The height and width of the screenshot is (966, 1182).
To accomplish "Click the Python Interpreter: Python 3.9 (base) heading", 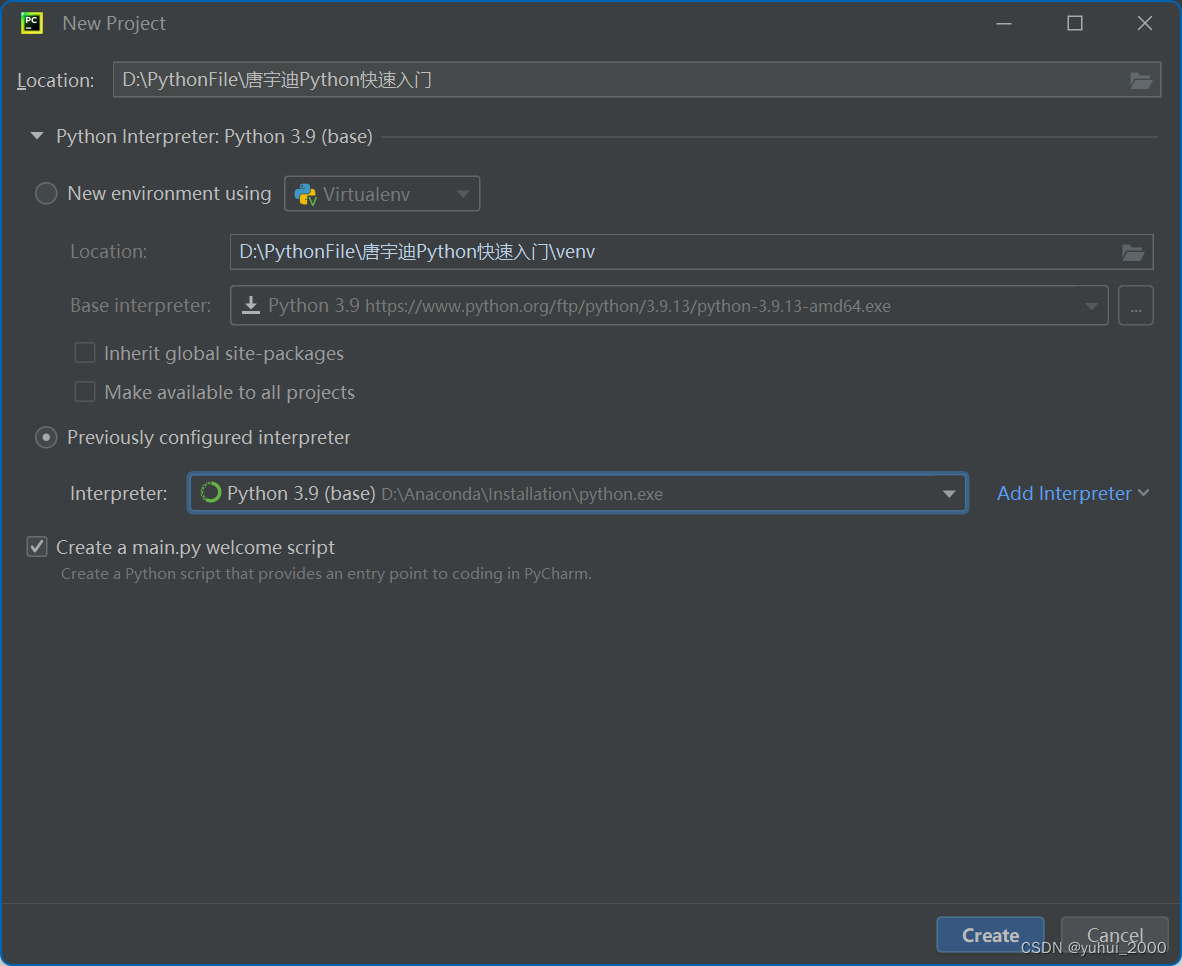I will coord(214,136).
